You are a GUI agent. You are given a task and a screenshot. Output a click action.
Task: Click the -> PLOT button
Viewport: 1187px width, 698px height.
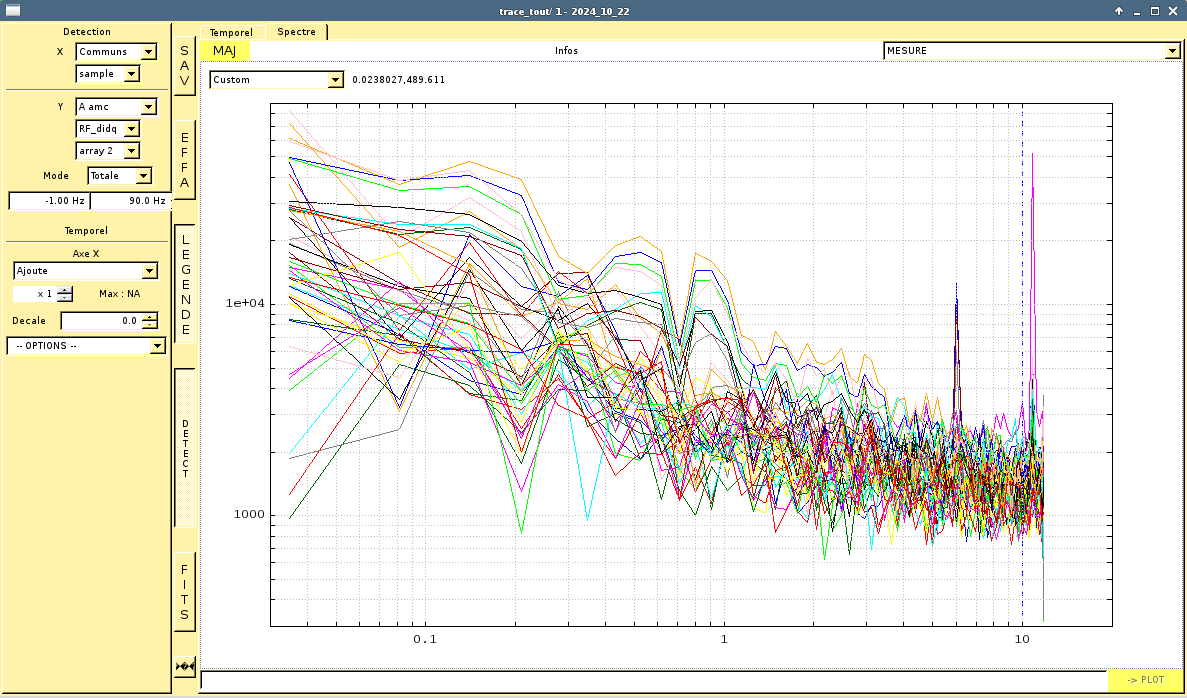(x=1145, y=680)
